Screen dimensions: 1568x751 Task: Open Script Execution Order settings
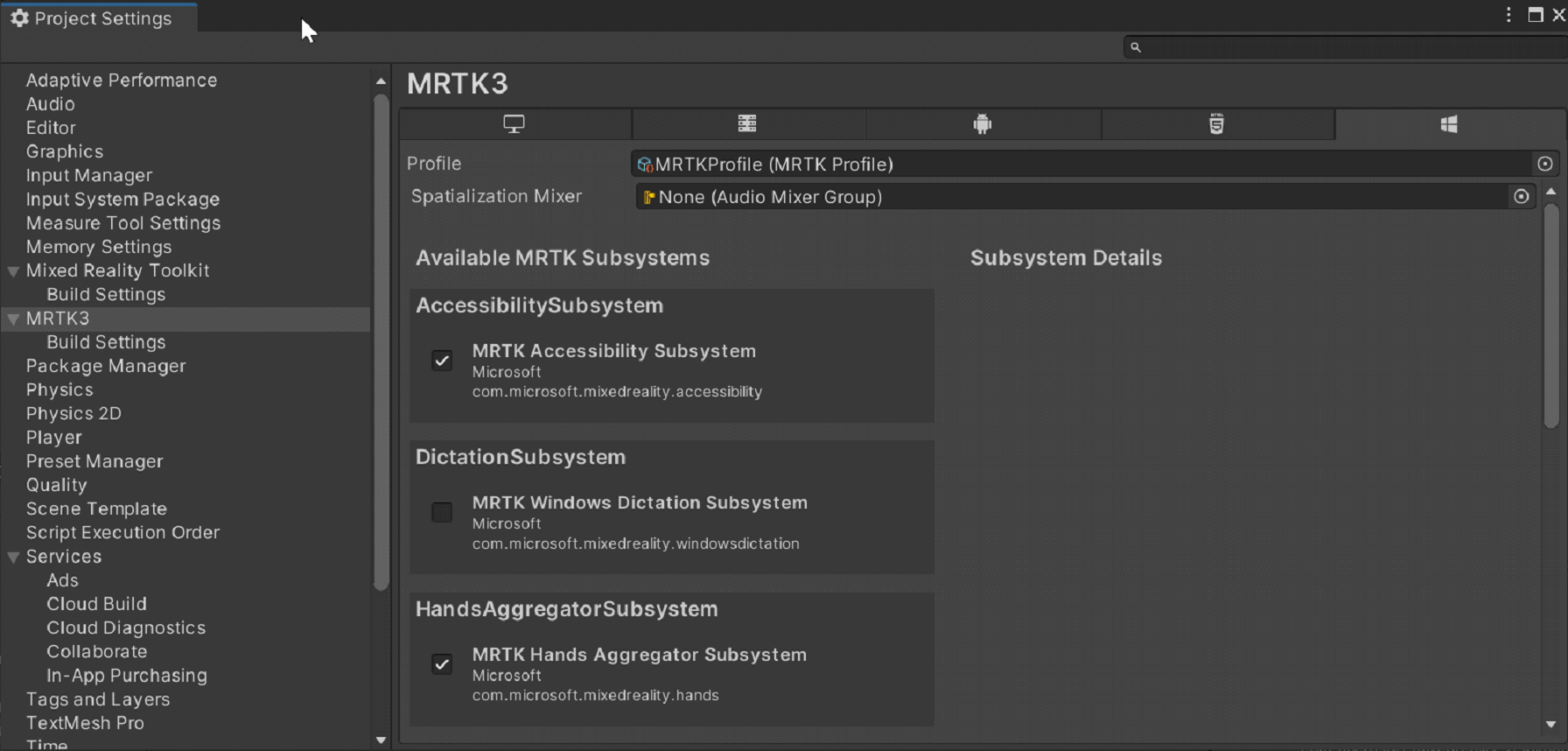click(122, 533)
